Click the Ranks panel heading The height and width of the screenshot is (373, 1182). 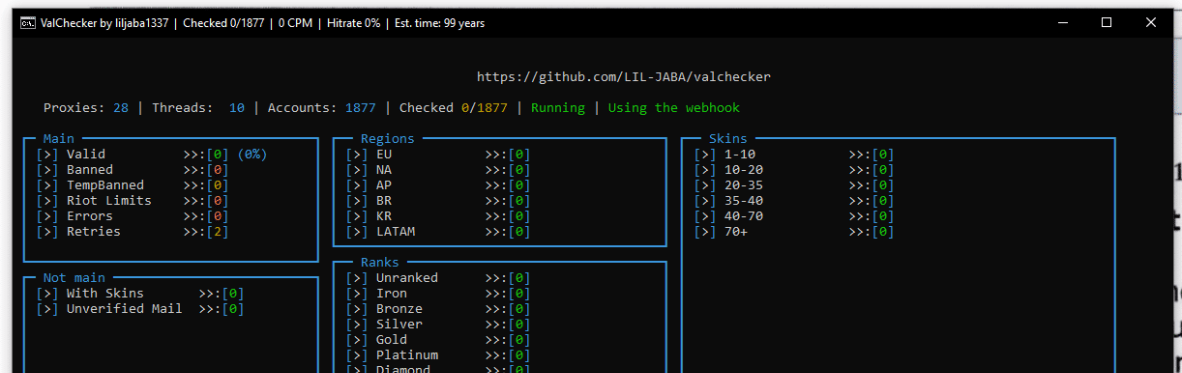pos(380,262)
